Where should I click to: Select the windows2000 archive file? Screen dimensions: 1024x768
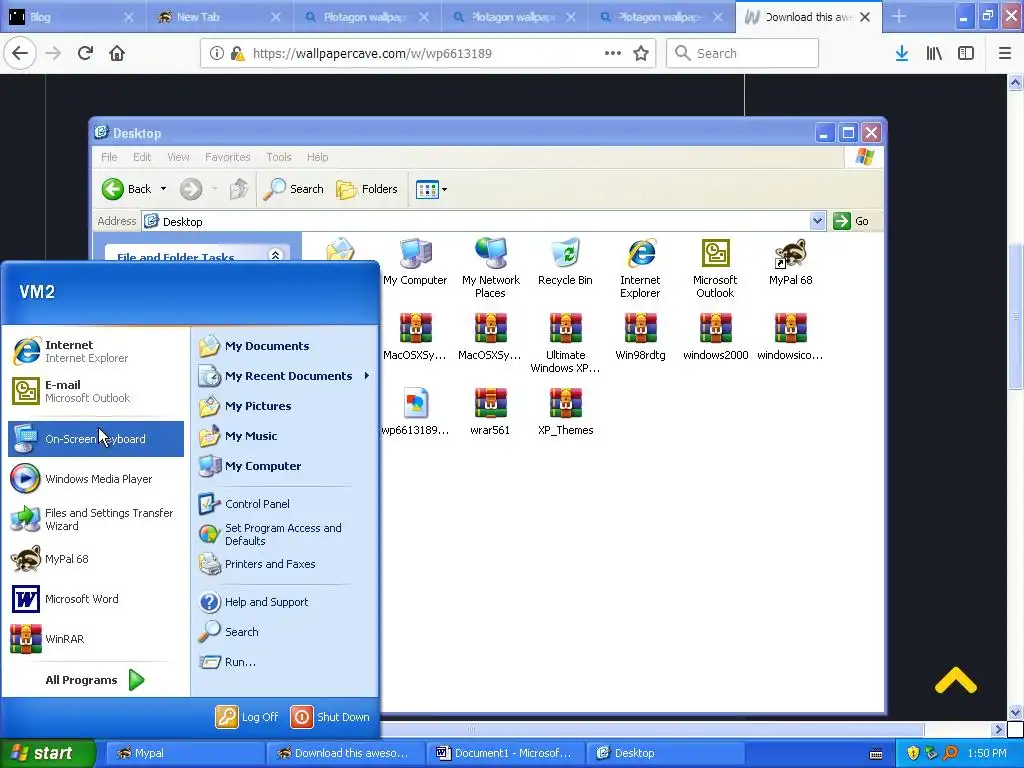715,337
